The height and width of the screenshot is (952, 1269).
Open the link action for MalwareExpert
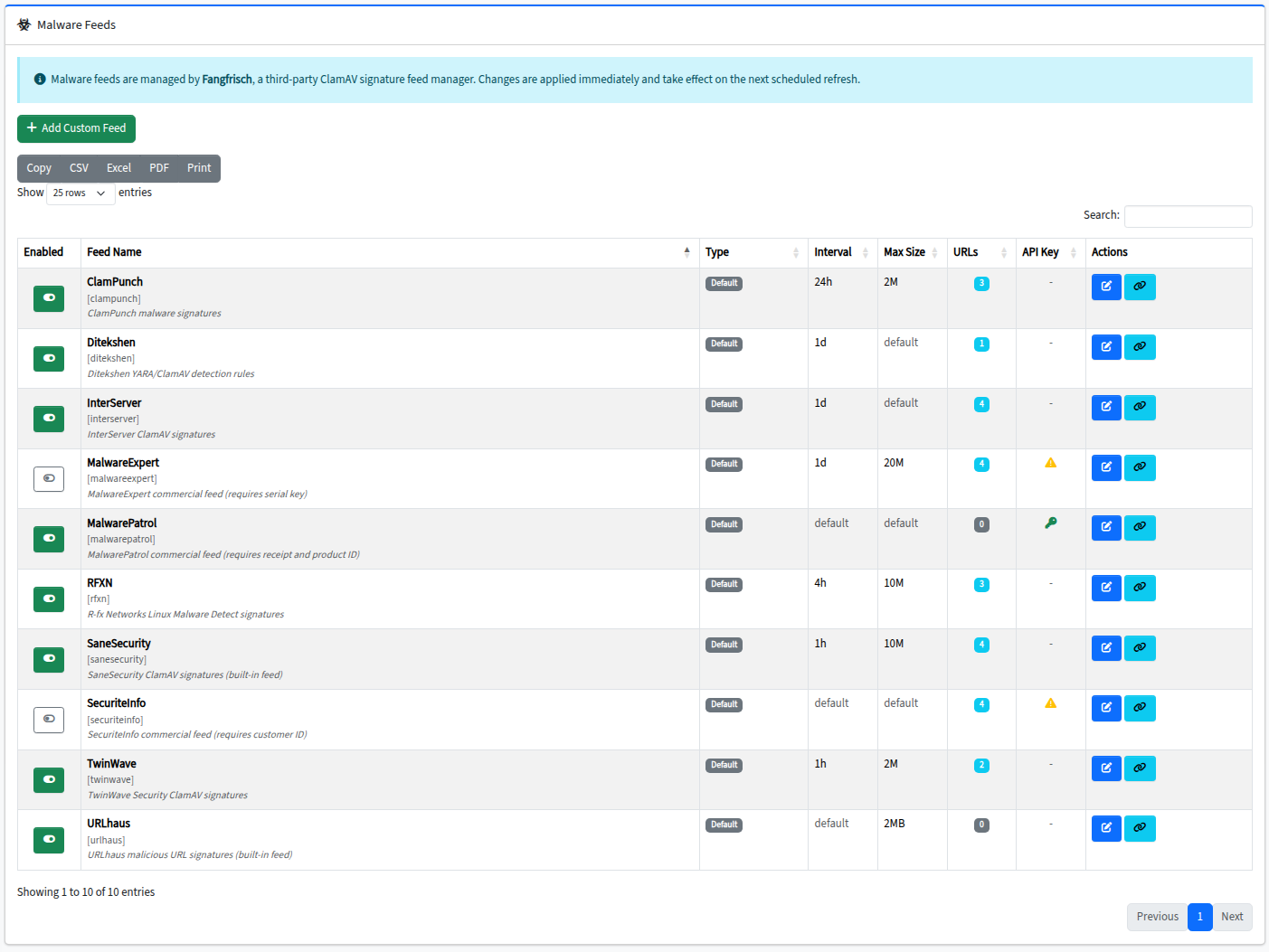point(1140,467)
